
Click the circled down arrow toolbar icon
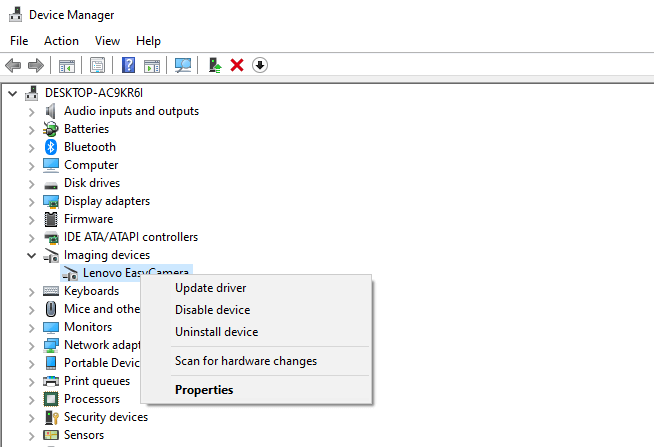pos(260,65)
